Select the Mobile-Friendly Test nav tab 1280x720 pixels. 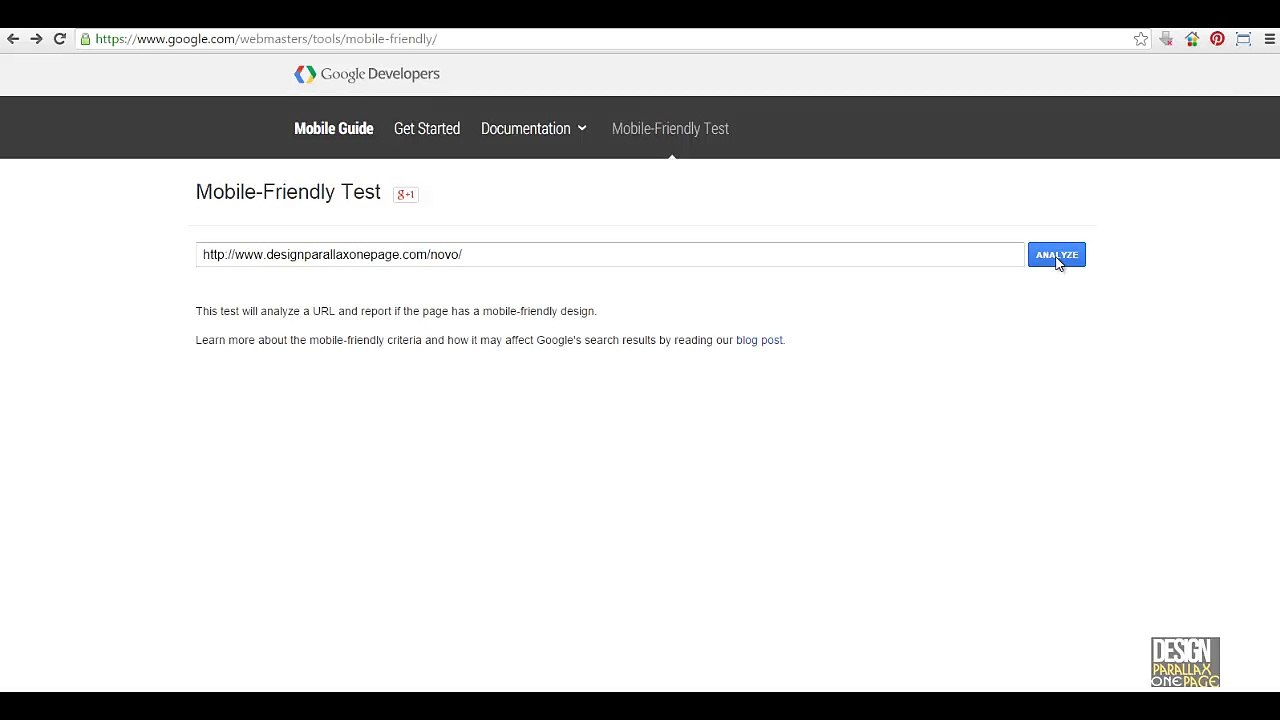click(x=670, y=129)
